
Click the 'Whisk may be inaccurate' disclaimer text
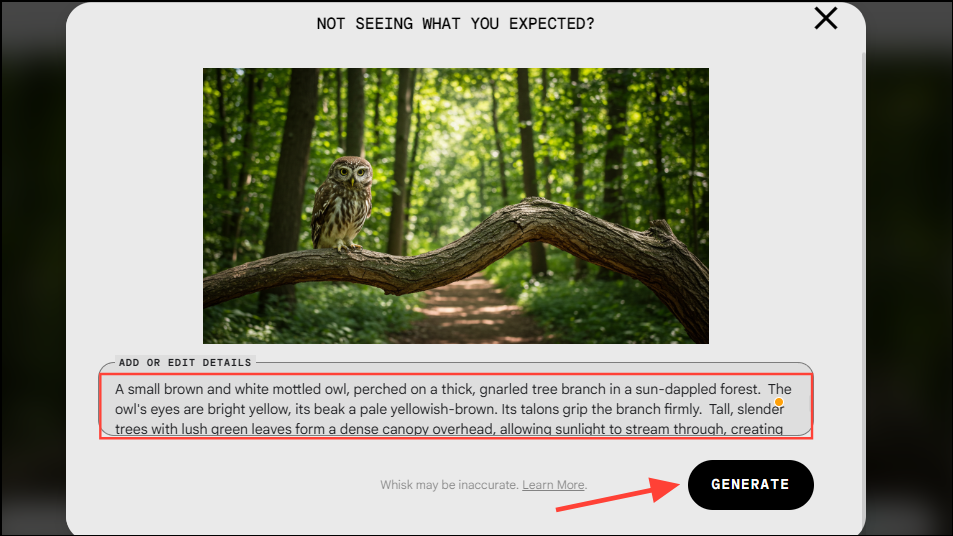pos(449,485)
